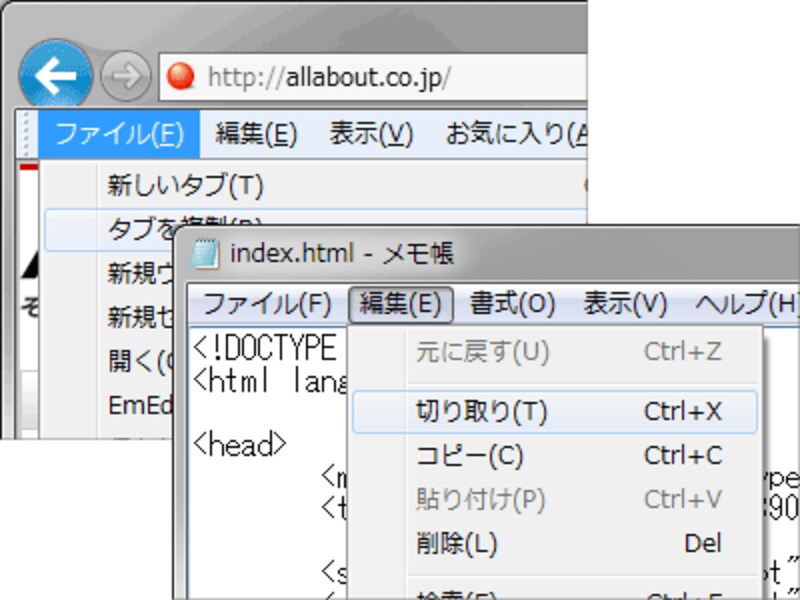
Task: Choose 元に戻す(U) Ctrl+Z item
Action: pos(555,352)
